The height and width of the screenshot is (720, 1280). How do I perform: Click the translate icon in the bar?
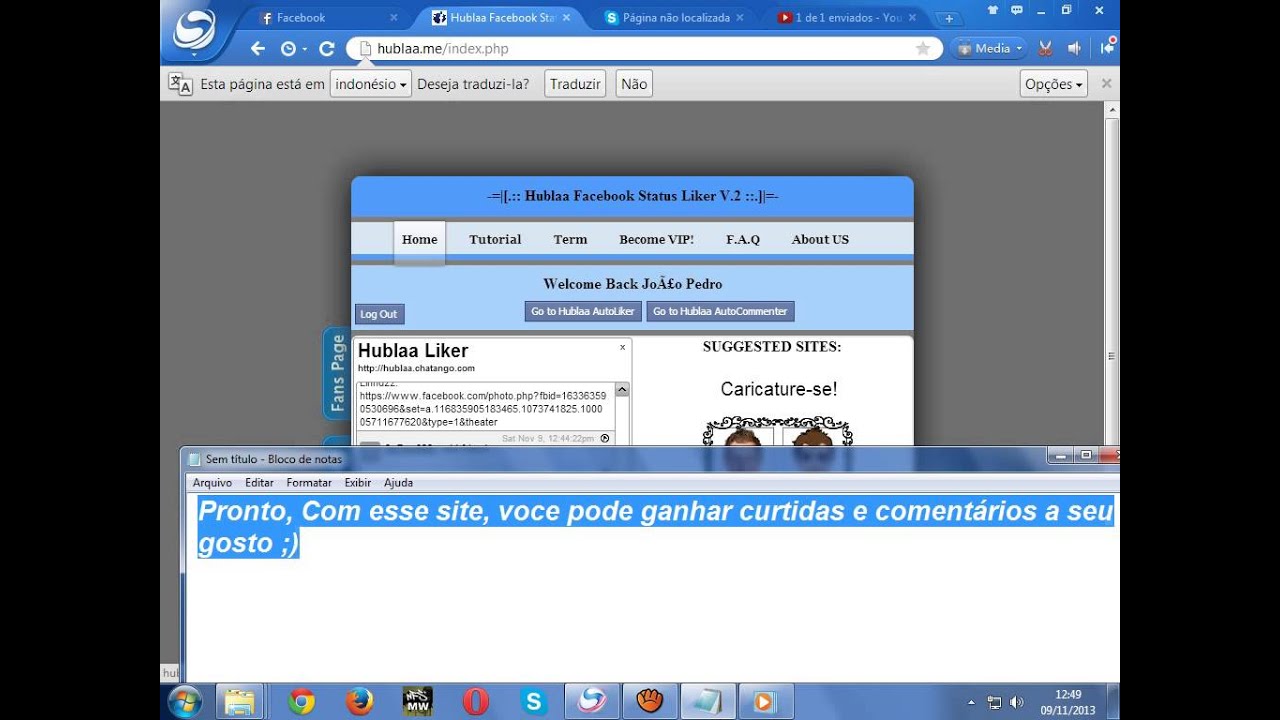180,84
